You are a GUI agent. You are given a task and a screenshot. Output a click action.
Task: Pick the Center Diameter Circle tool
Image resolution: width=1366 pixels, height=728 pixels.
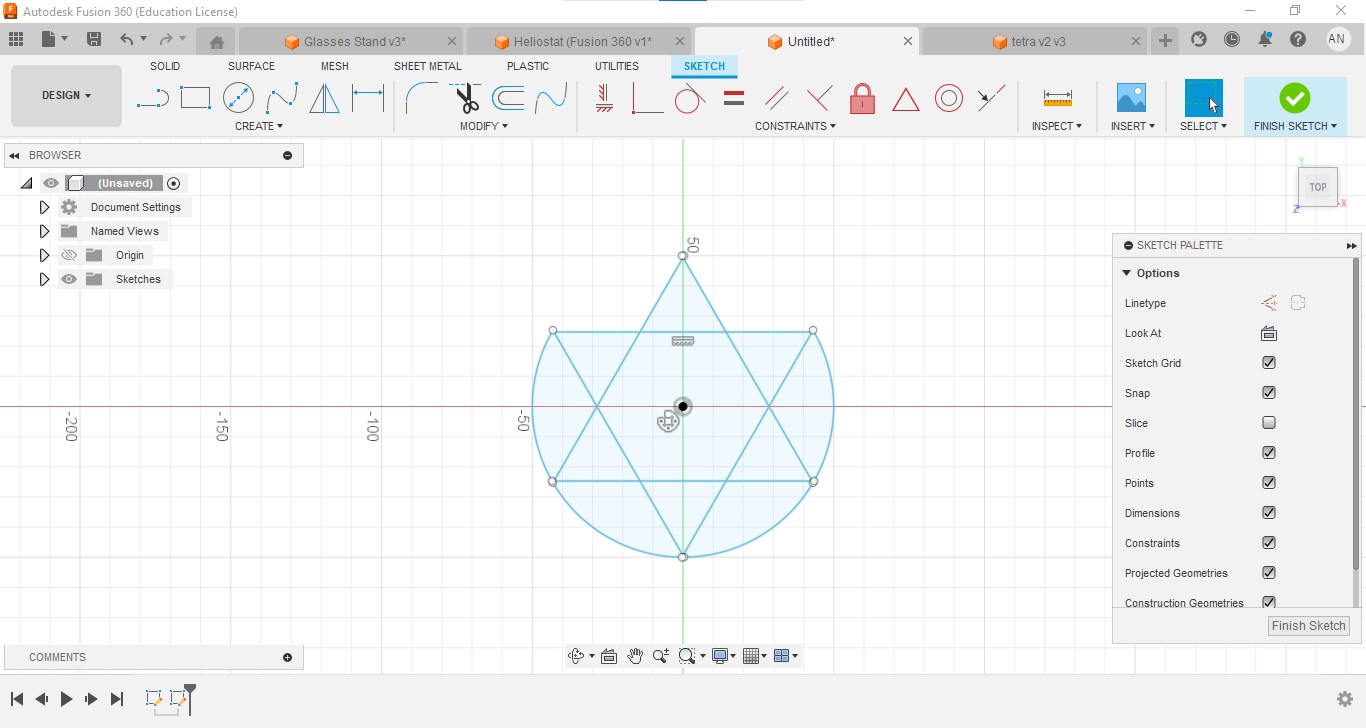238,98
